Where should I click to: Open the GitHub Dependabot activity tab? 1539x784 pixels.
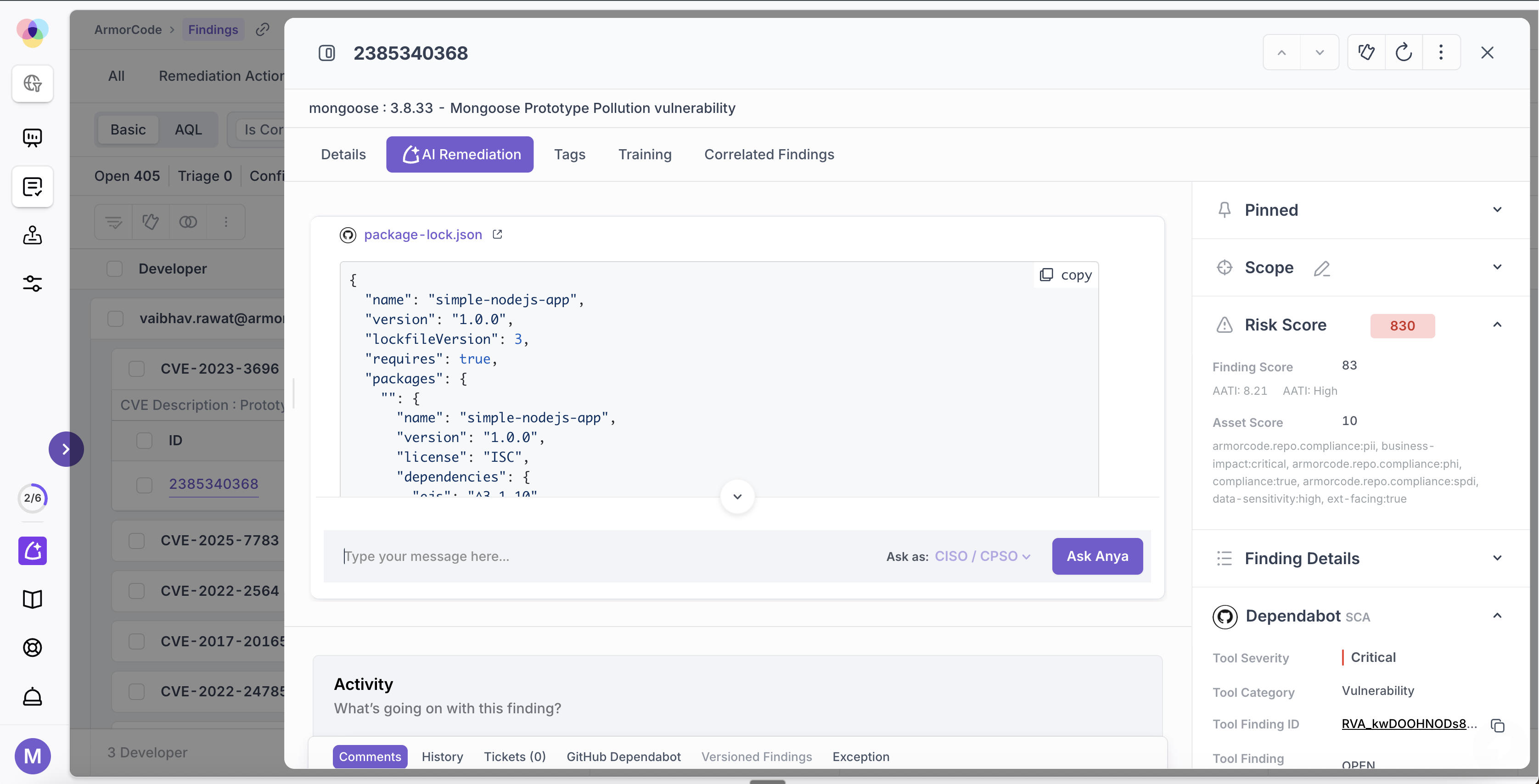click(x=623, y=756)
